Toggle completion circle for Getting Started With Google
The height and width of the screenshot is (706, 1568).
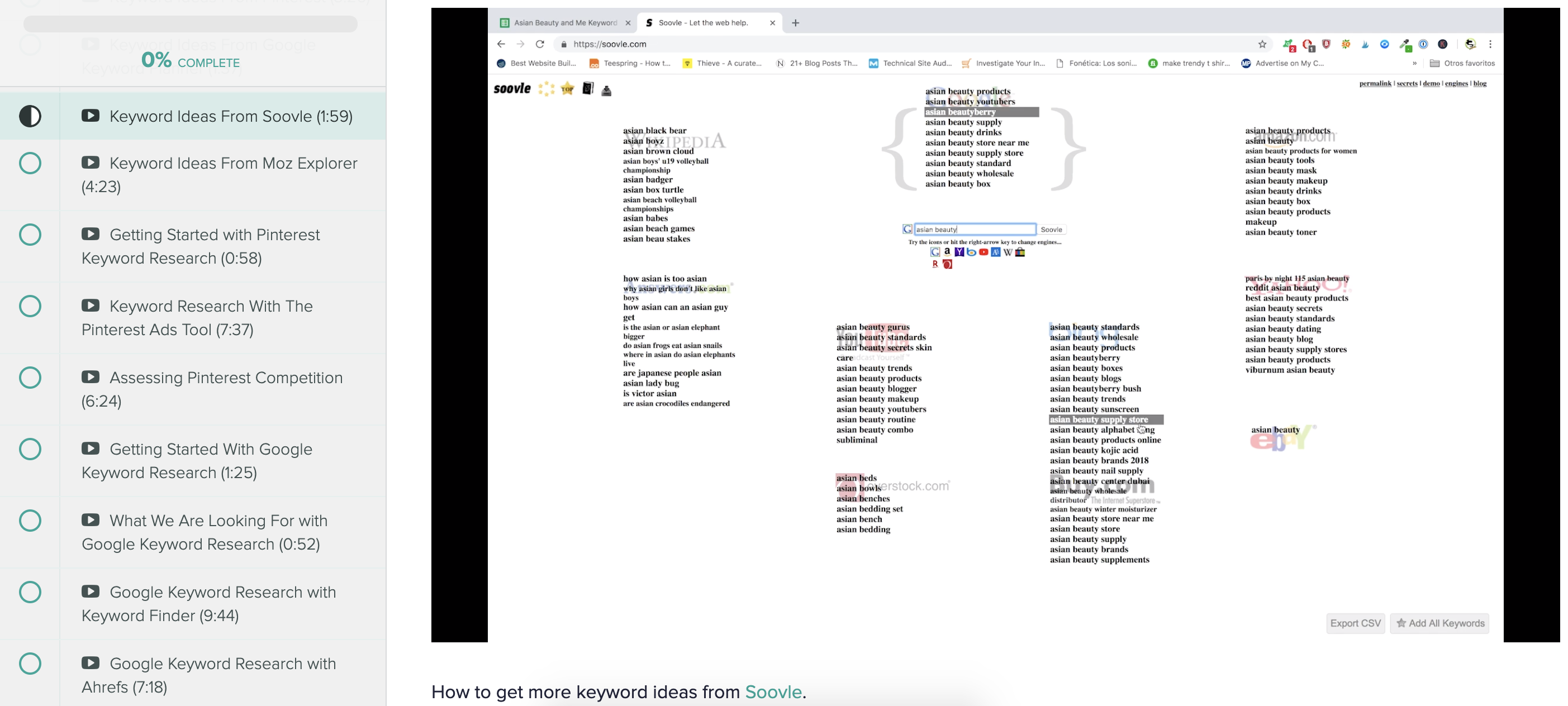click(x=30, y=449)
